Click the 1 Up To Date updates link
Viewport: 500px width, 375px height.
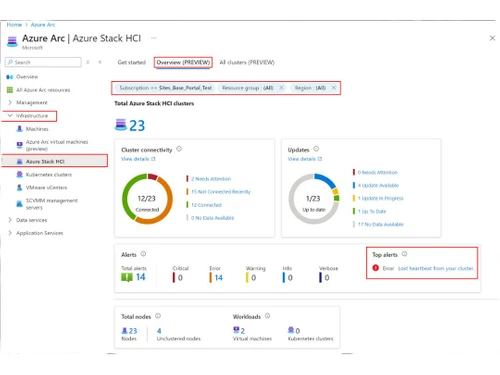point(372,211)
